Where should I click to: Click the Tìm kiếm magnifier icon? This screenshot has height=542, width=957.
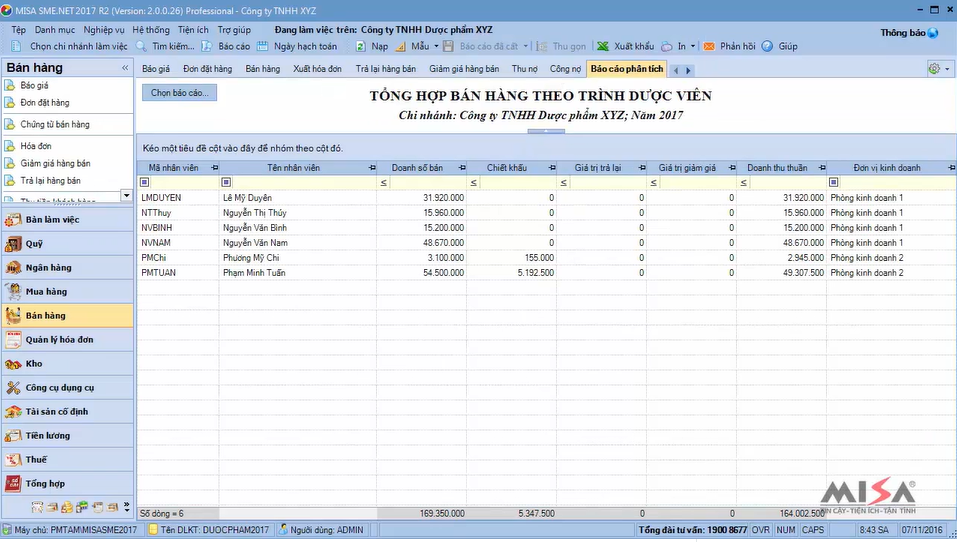141,46
